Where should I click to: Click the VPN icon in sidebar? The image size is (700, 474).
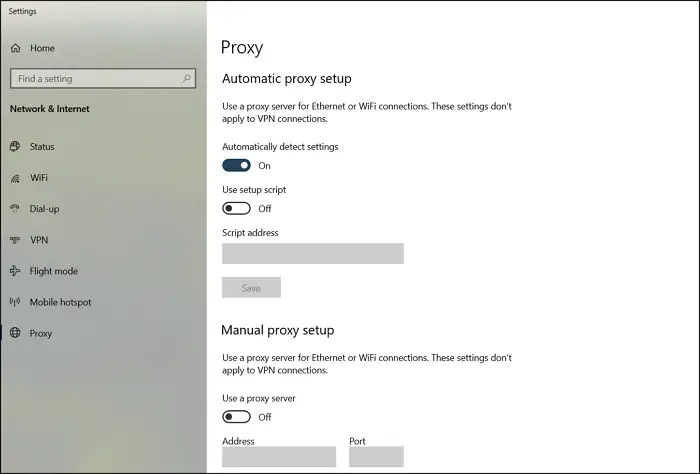point(15,240)
